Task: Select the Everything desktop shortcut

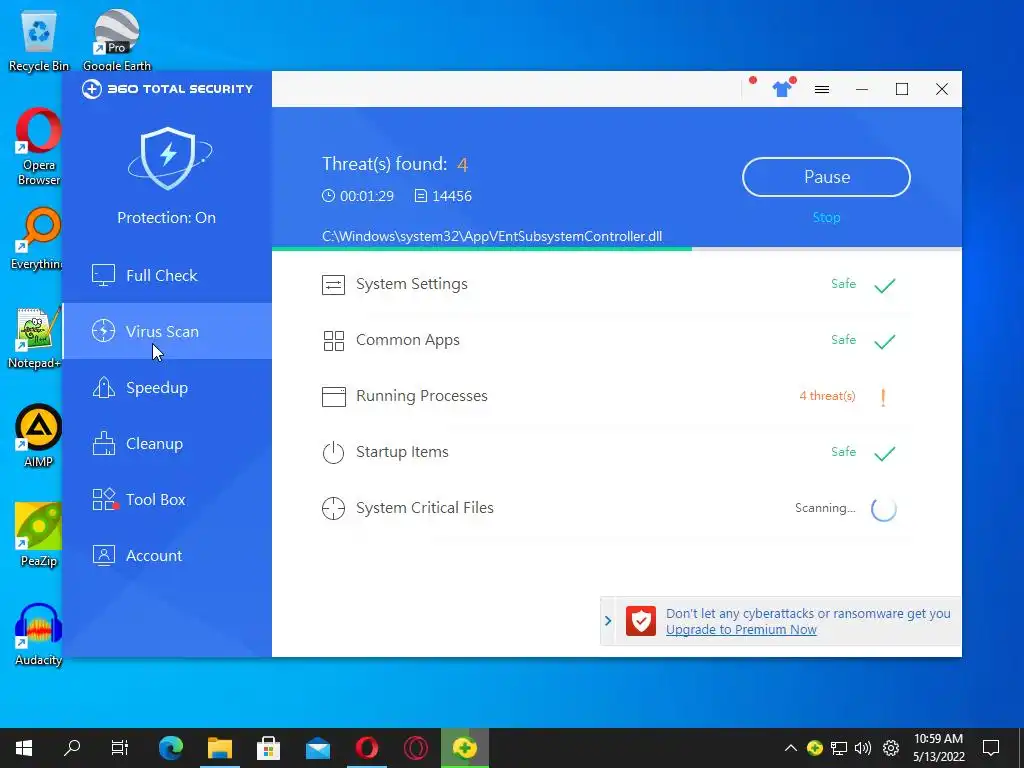Action: click(x=37, y=239)
